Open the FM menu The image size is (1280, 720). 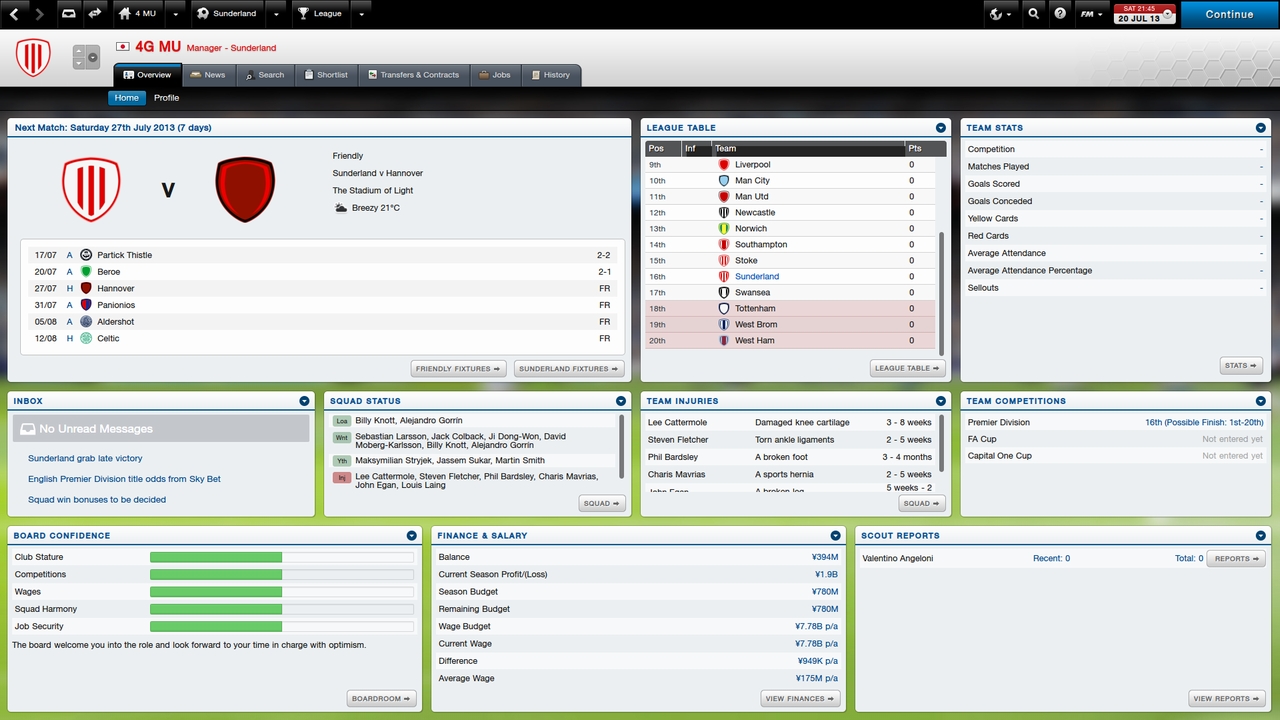(1091, 14)
